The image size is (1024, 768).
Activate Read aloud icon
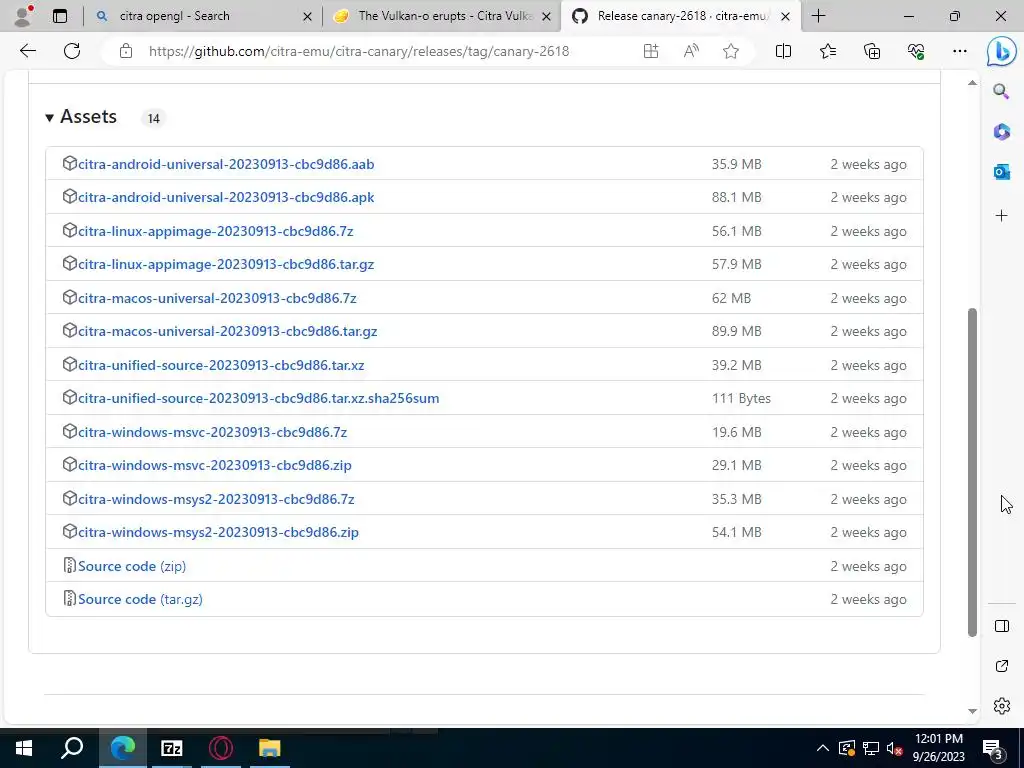click(x=691, y=51)
